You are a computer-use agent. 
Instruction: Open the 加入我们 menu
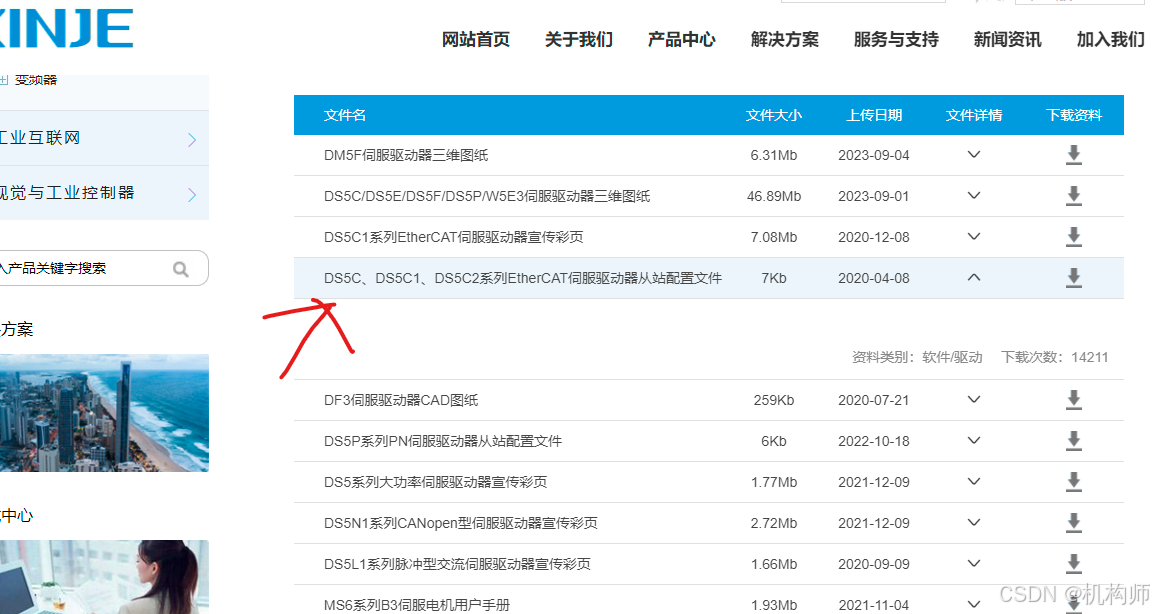pyautogui.click(x=1111, y=39)
